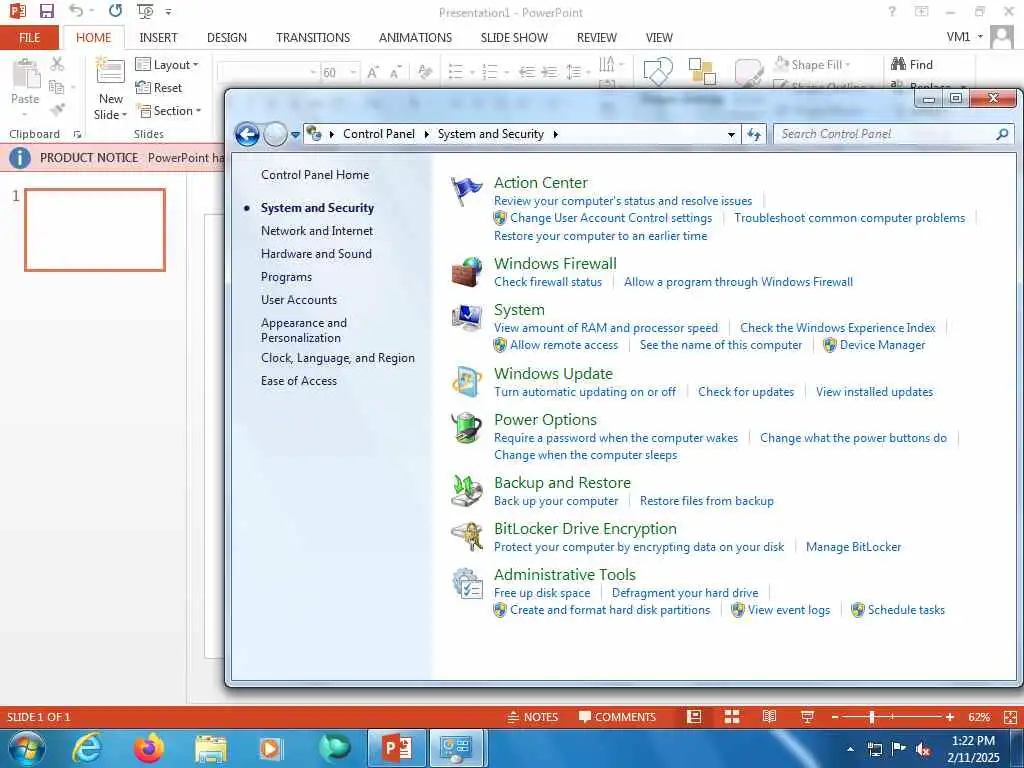Expand the Section dropdown in PowerPoint
This screenshot has height=768, width=1024.
pyautogui.click(x=169, y=111)
